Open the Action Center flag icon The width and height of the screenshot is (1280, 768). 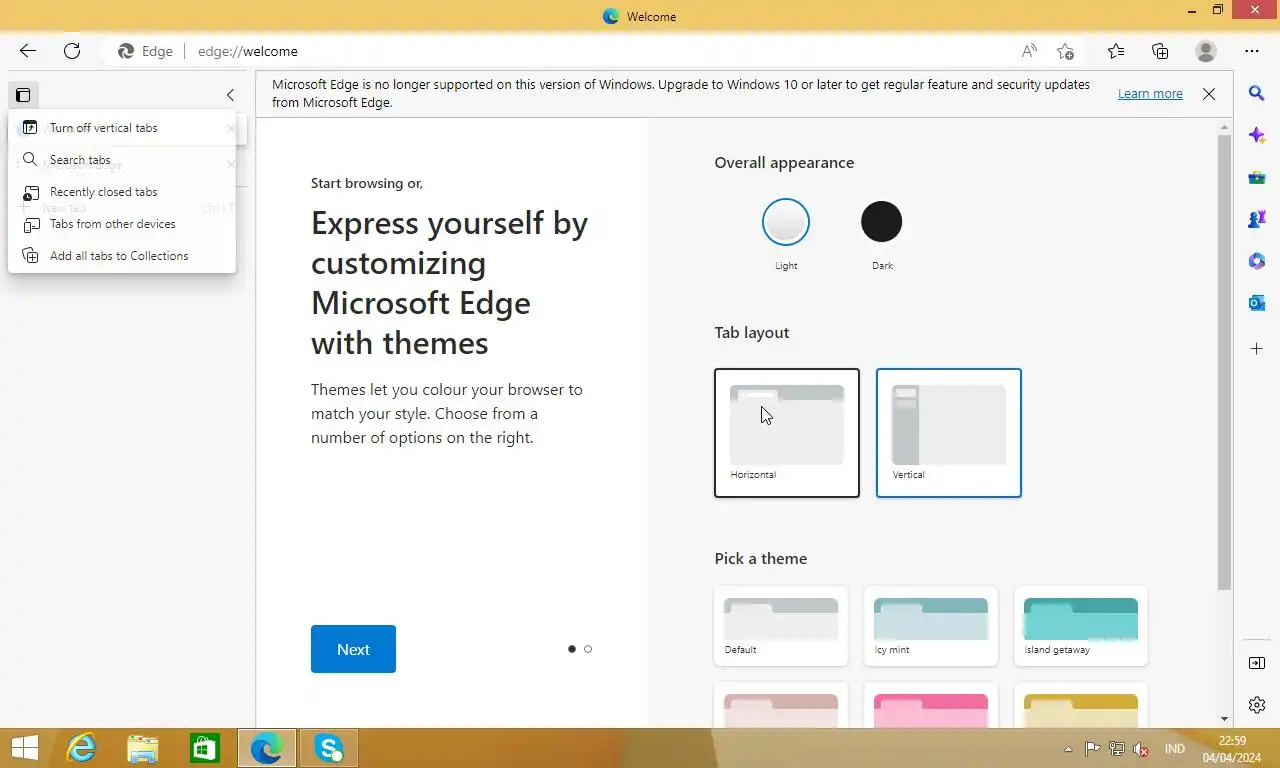coord(1092,749)
